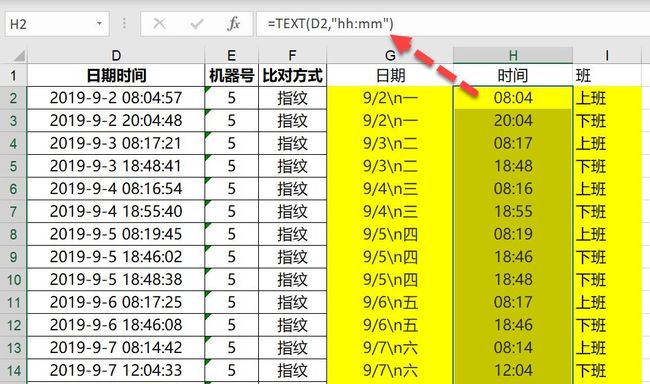
Task: Select column E header
Action: coord(231,55)
